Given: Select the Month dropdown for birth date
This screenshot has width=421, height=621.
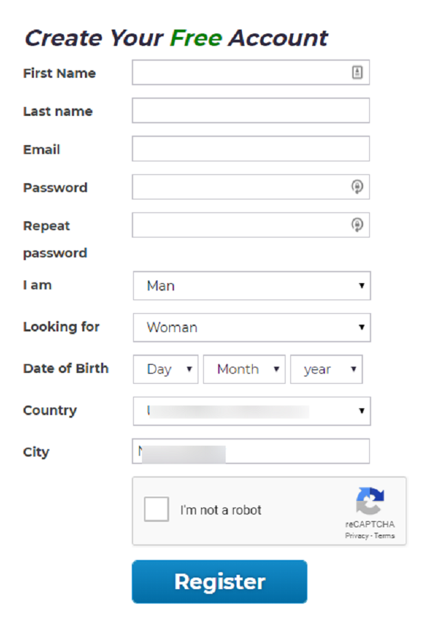Looking at the screenshot, I should (244, 369).
